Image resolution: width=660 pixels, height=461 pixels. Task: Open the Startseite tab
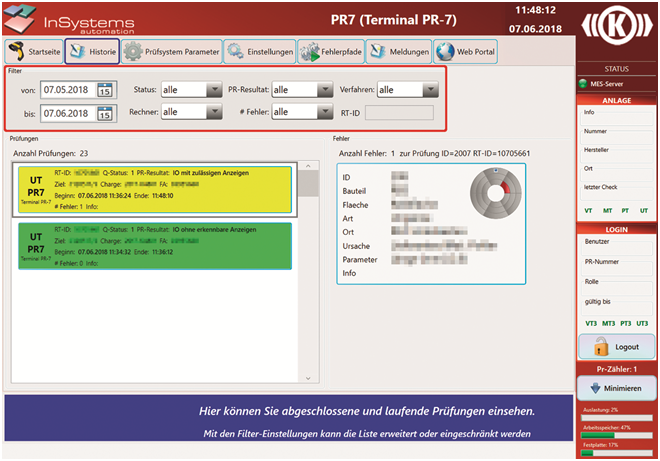34,51
